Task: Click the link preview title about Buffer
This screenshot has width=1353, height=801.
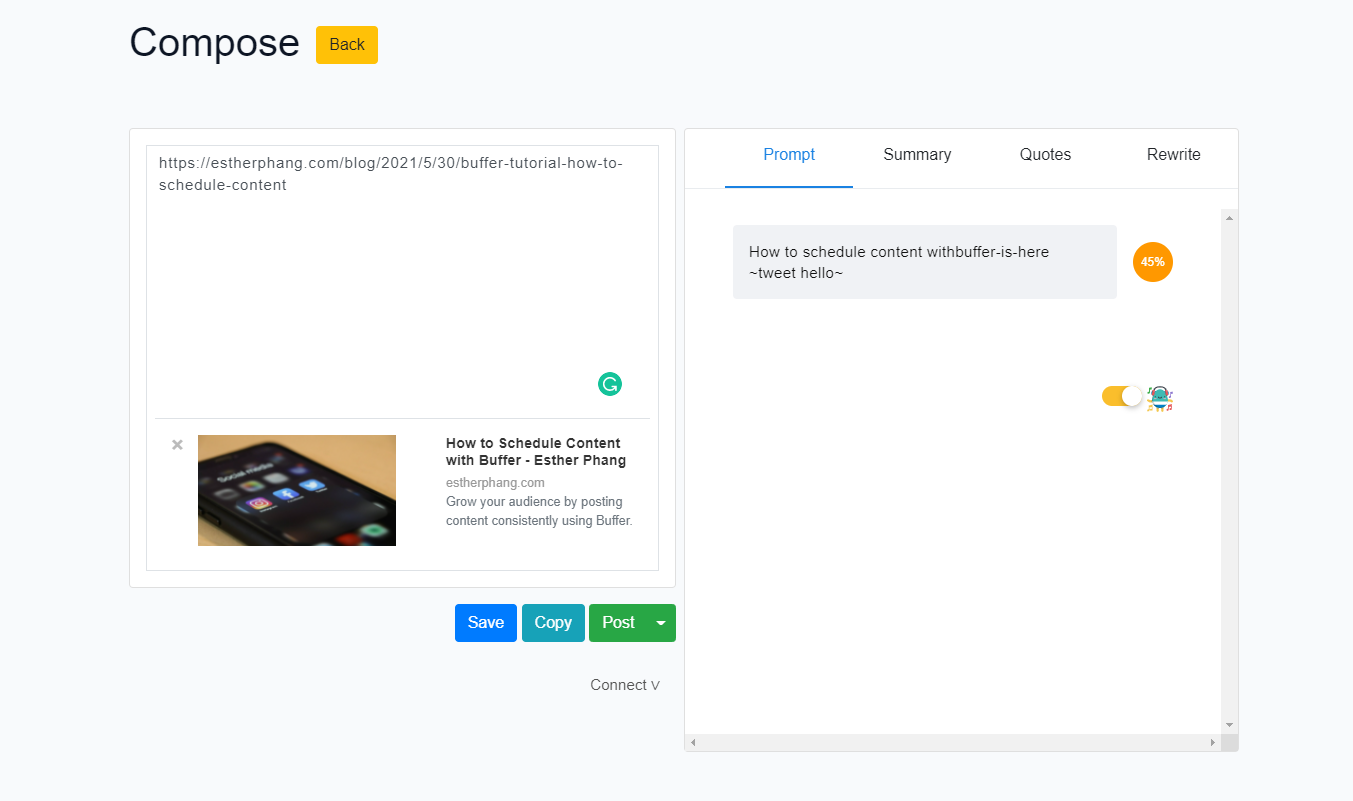Action: tap(536, 452)
